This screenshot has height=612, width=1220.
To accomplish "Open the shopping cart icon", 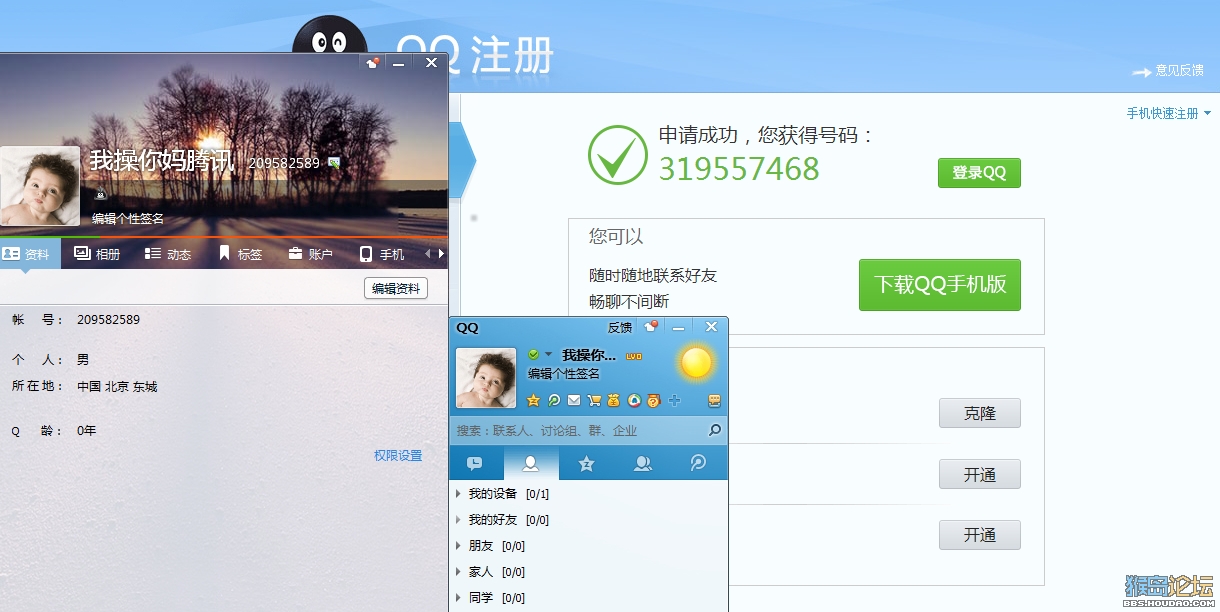I will (594, 400).
